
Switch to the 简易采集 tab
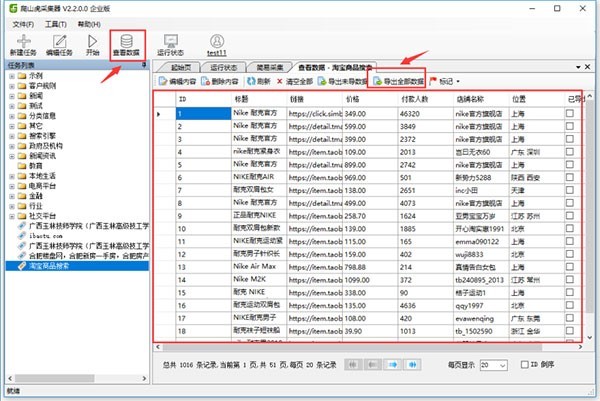click(270, 68)
